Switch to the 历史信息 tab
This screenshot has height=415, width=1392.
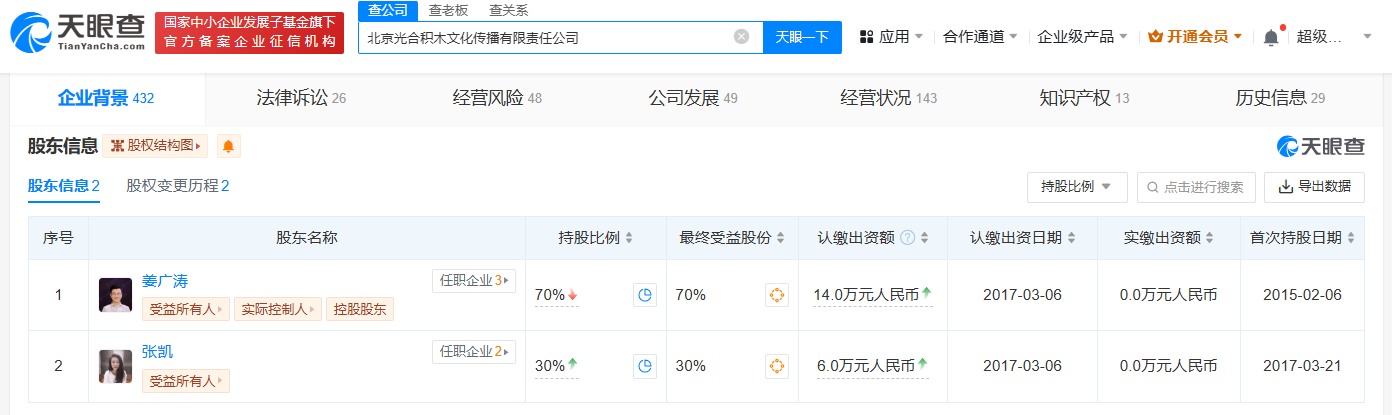pos(1280,98)
